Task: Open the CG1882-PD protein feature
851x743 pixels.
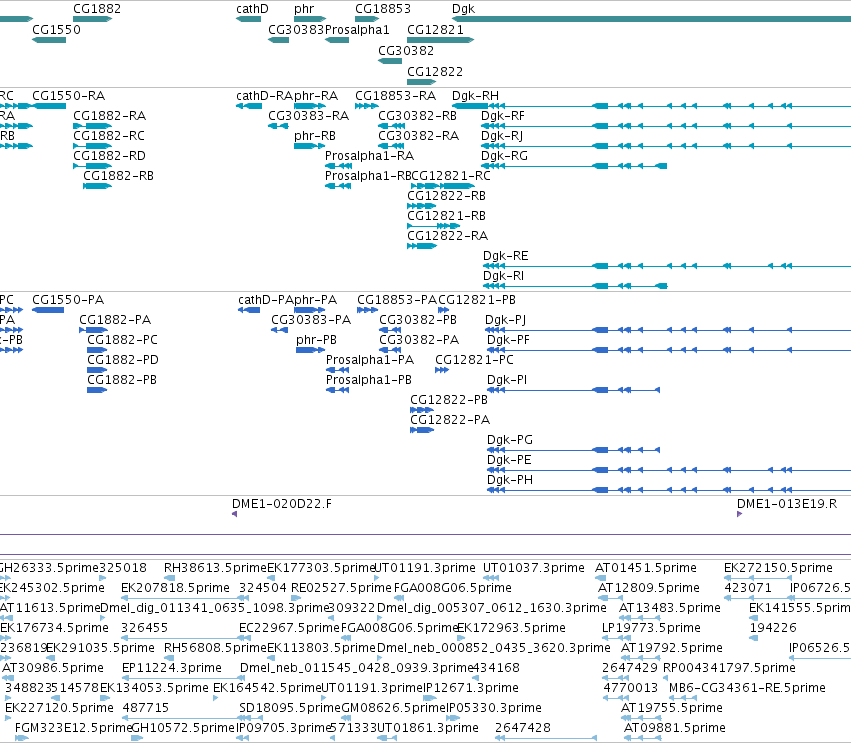Action: 97,370
